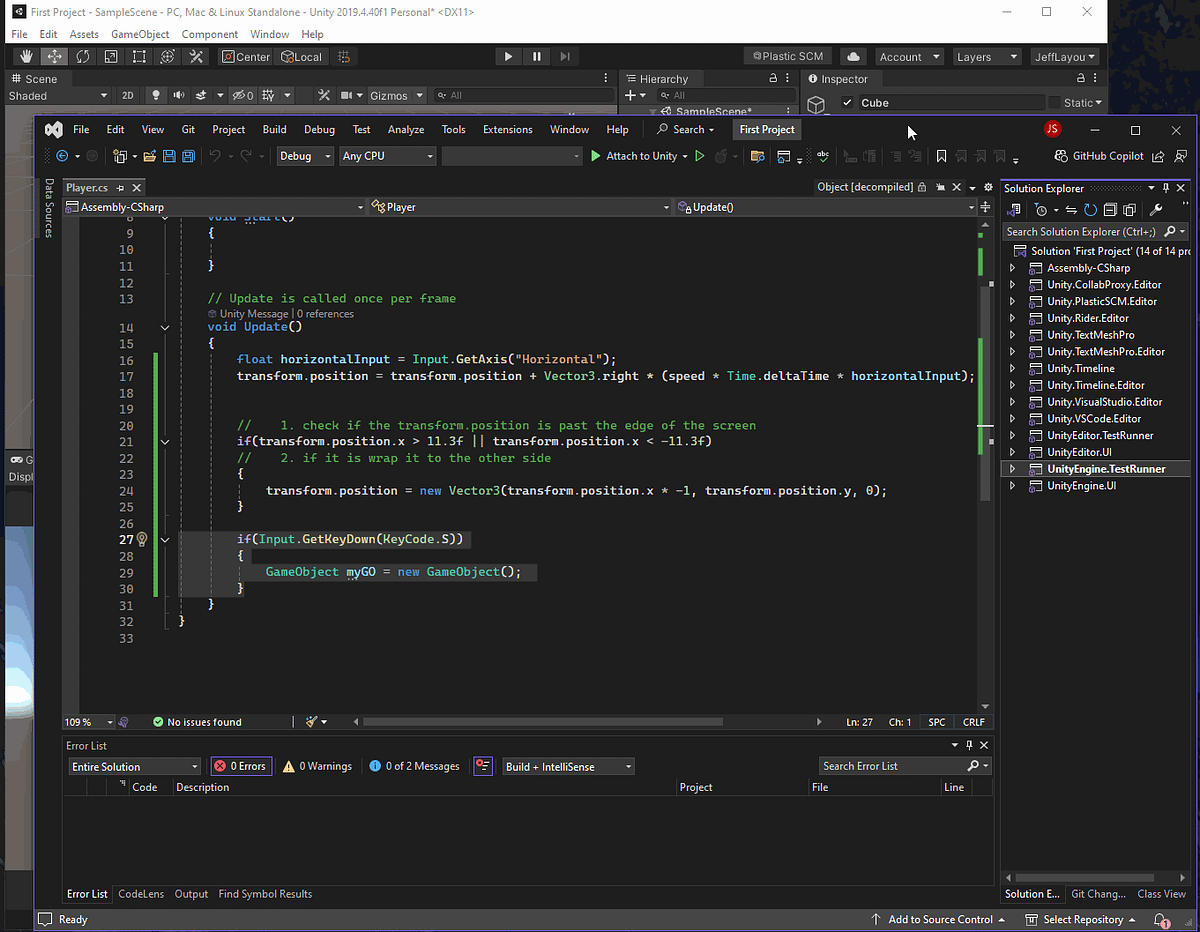Click the Find in Files icon

tap(757, 156)
